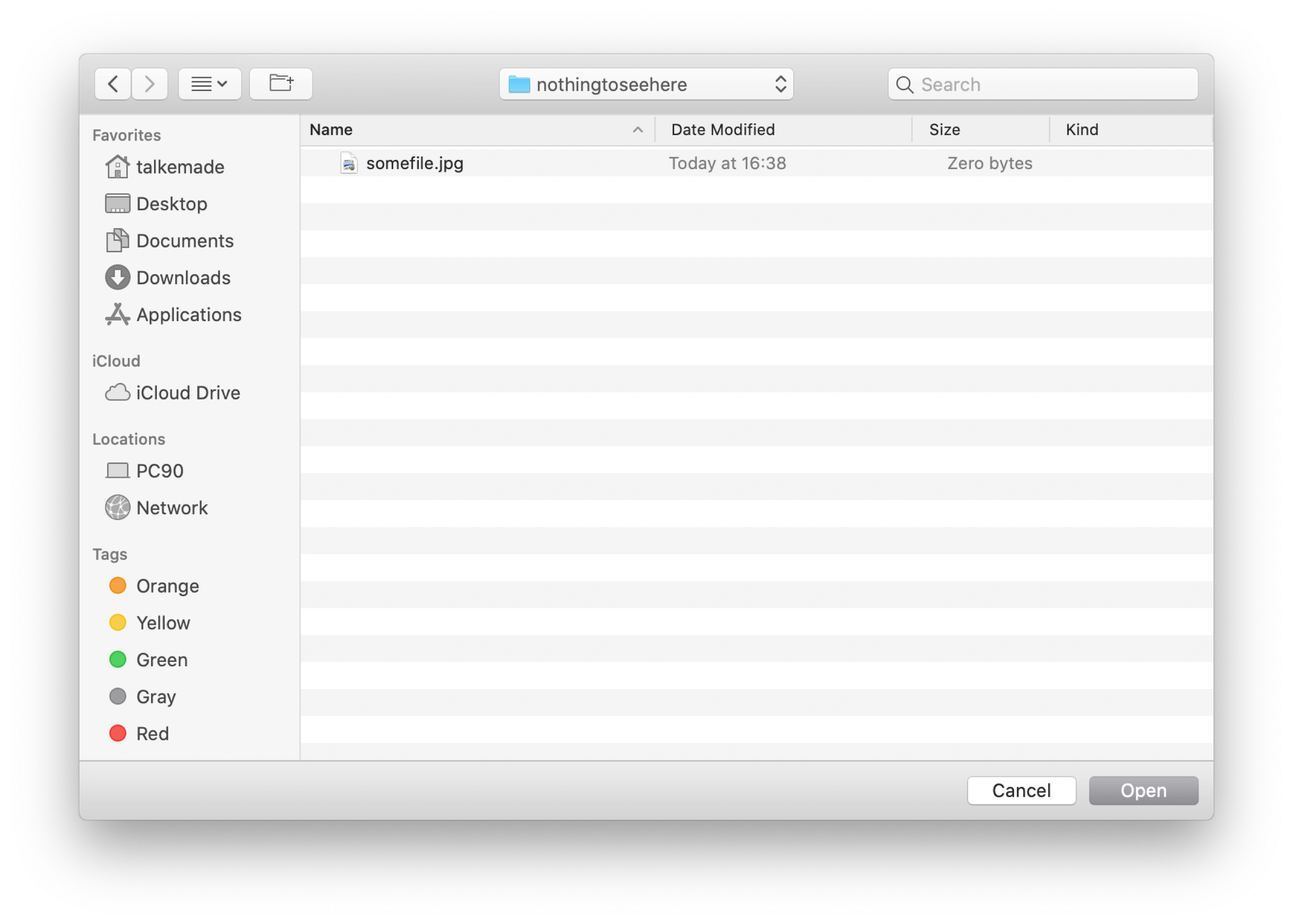Switch sorting to the Date Modified column
The image size is (1293, 924).
point(723,130)
